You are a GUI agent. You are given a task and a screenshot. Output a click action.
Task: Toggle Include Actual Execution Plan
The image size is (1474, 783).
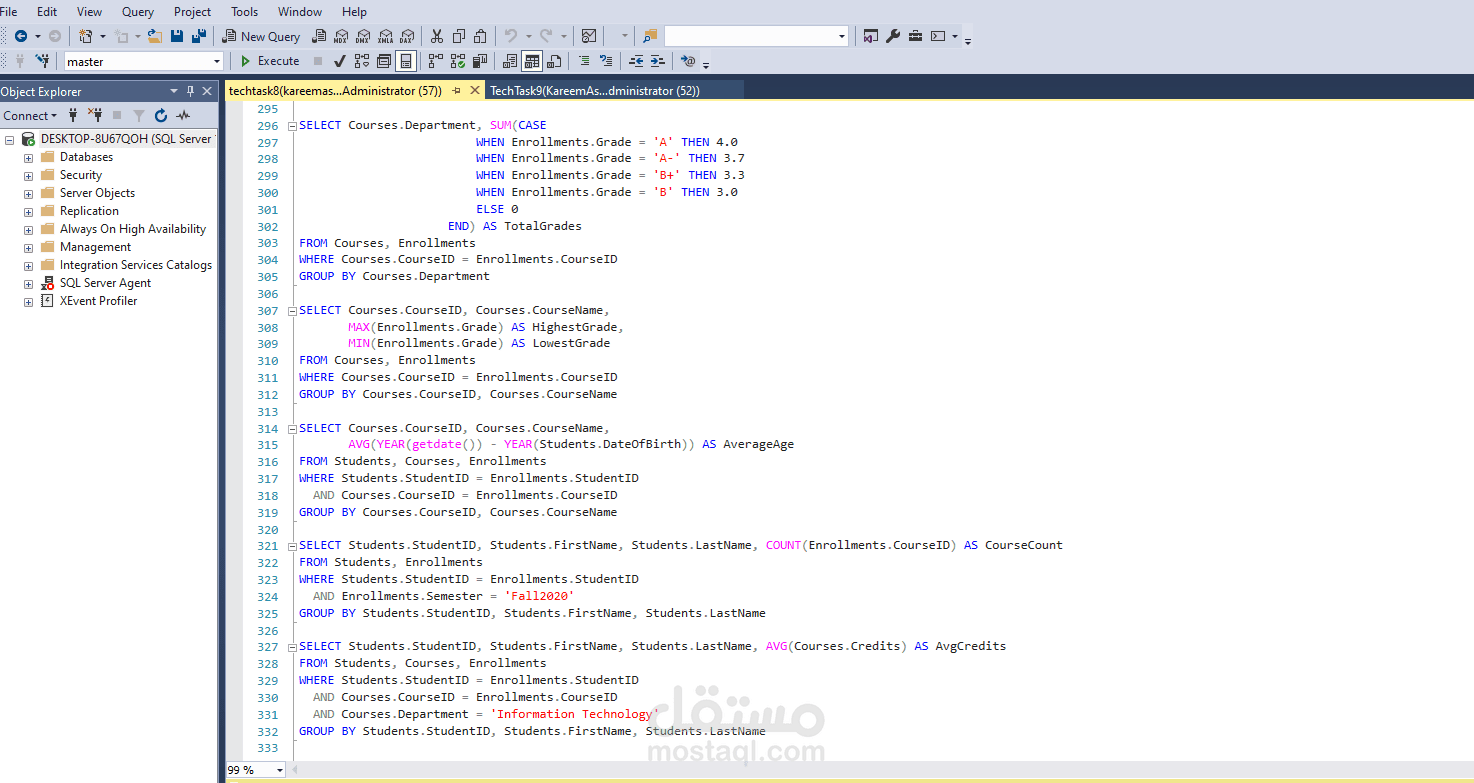435,61
